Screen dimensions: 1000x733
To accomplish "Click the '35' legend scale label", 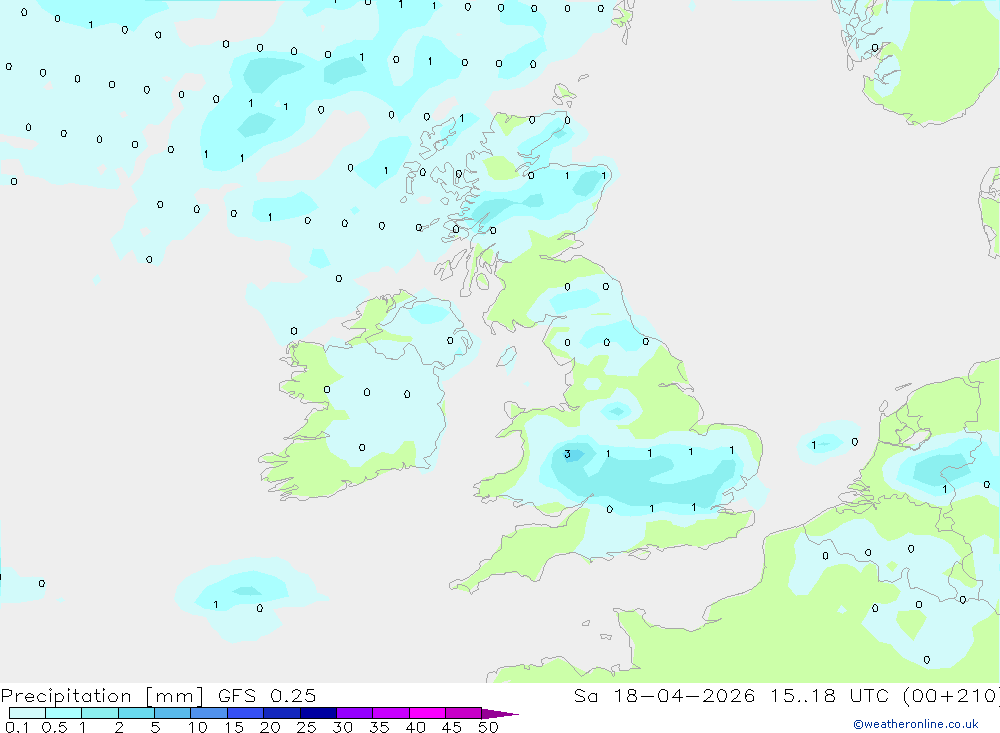I will tap(379, 727).
